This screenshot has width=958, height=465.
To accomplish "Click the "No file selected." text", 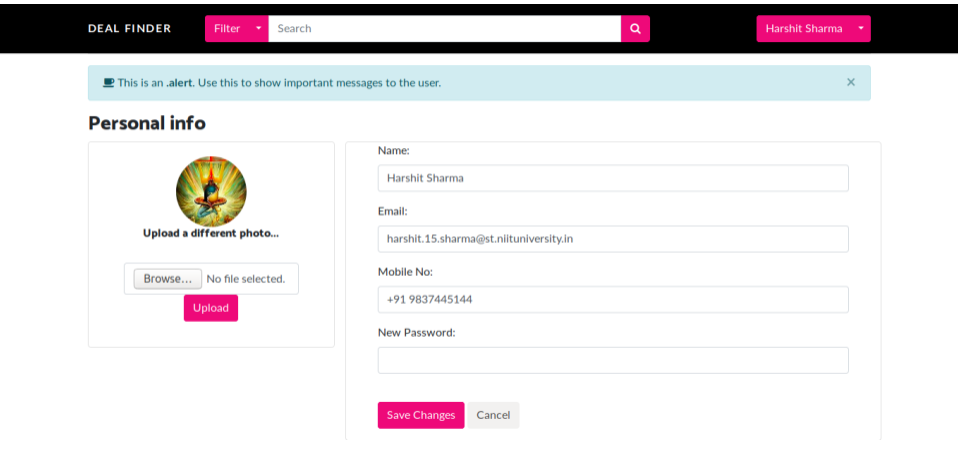I will pyautogui.click(x=246, y=279).
